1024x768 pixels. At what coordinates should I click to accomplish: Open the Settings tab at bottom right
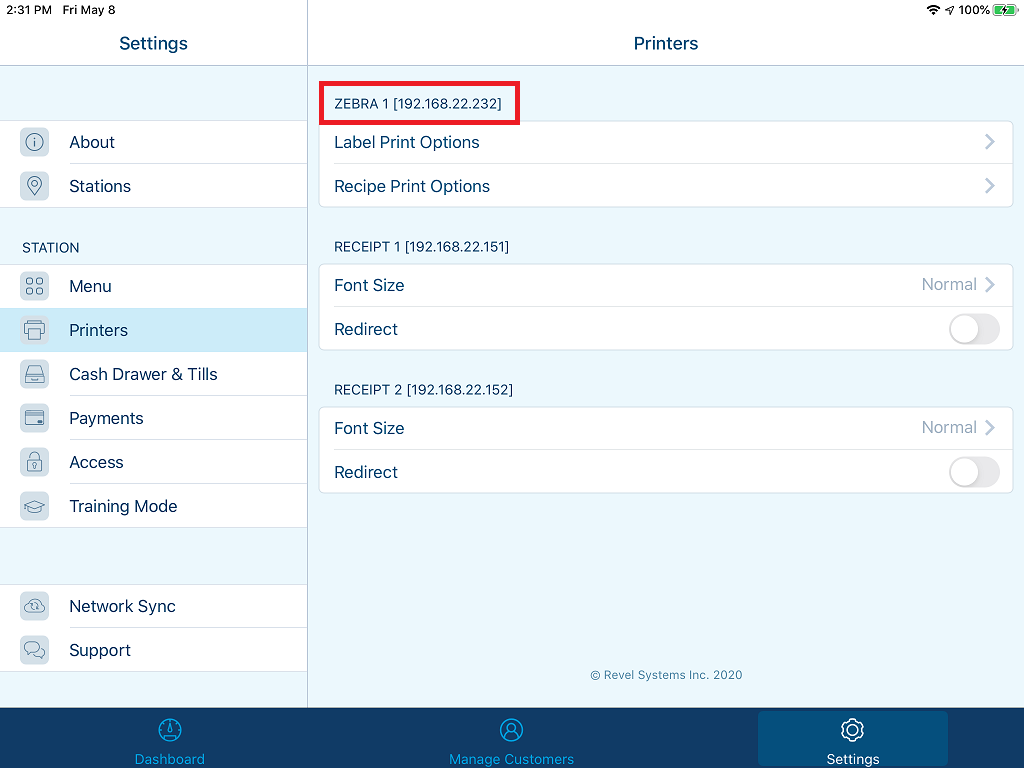pyautogui.click(x=852, y=739)
